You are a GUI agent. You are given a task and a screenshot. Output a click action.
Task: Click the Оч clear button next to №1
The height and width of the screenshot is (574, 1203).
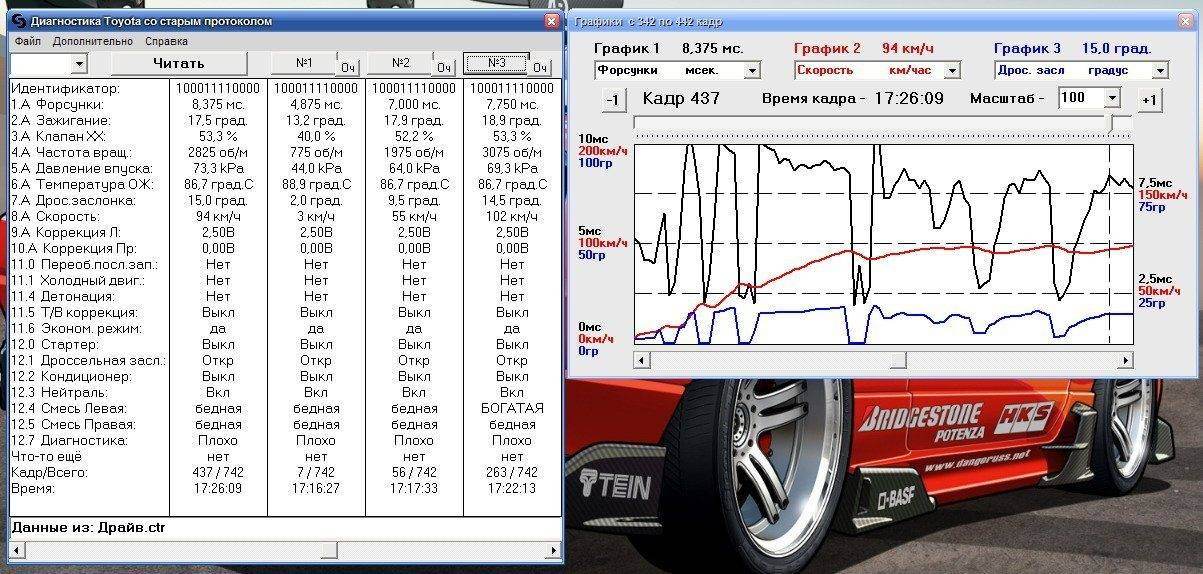(347, 67)
